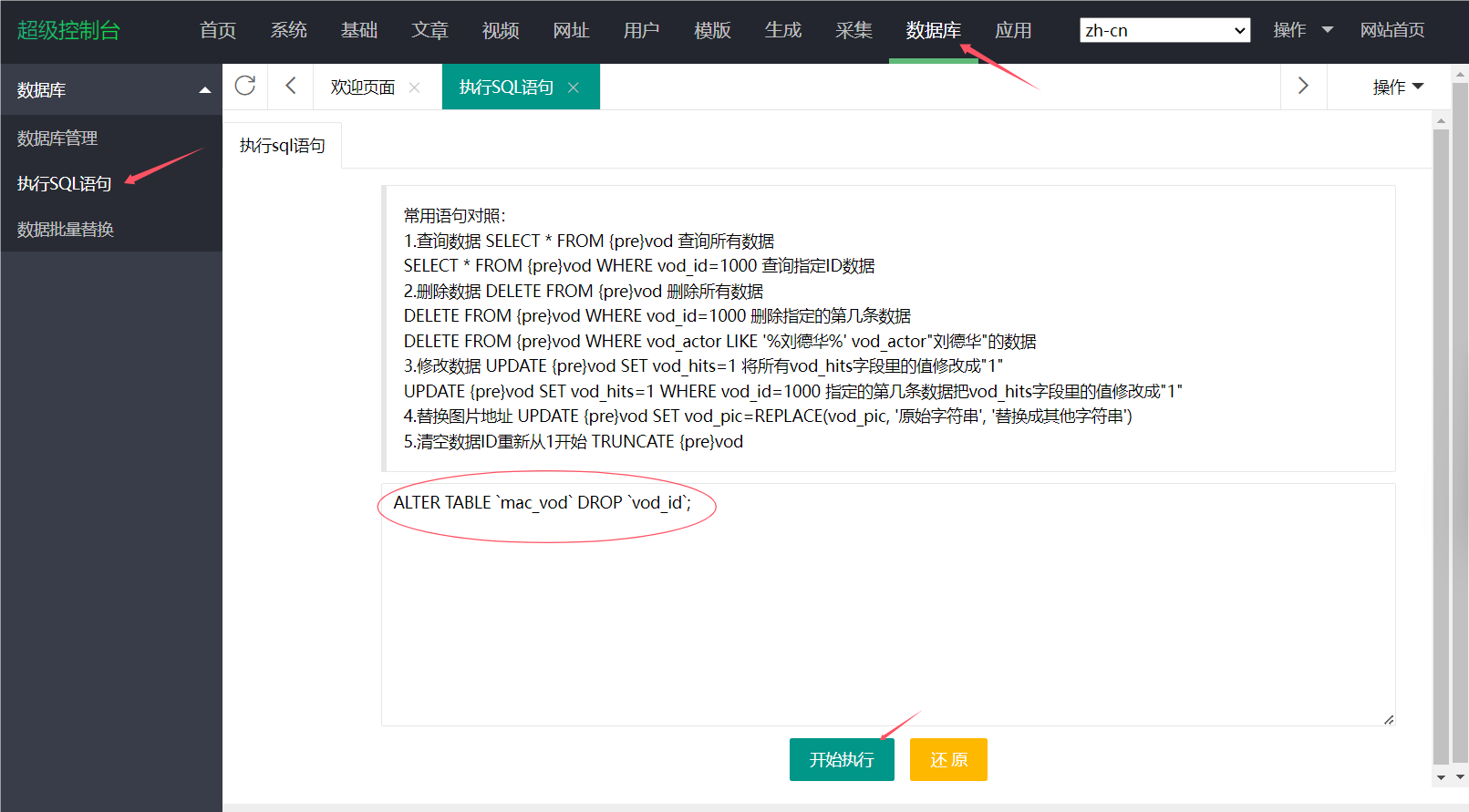Screen dimensions: 1469x812
Task: Click the refresh page icon
Action: coord(245,86)
